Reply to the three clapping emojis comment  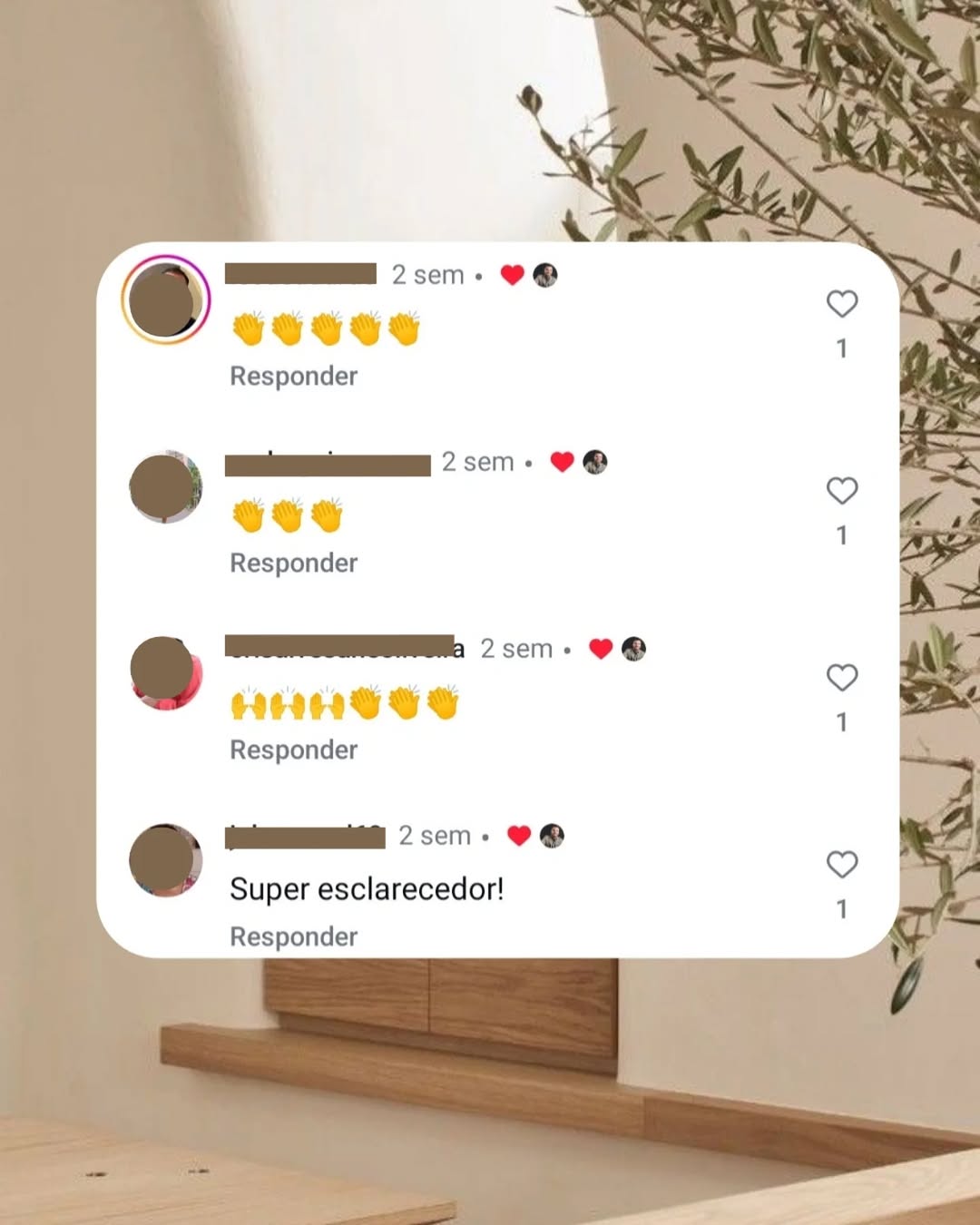(x=293, y=563)
